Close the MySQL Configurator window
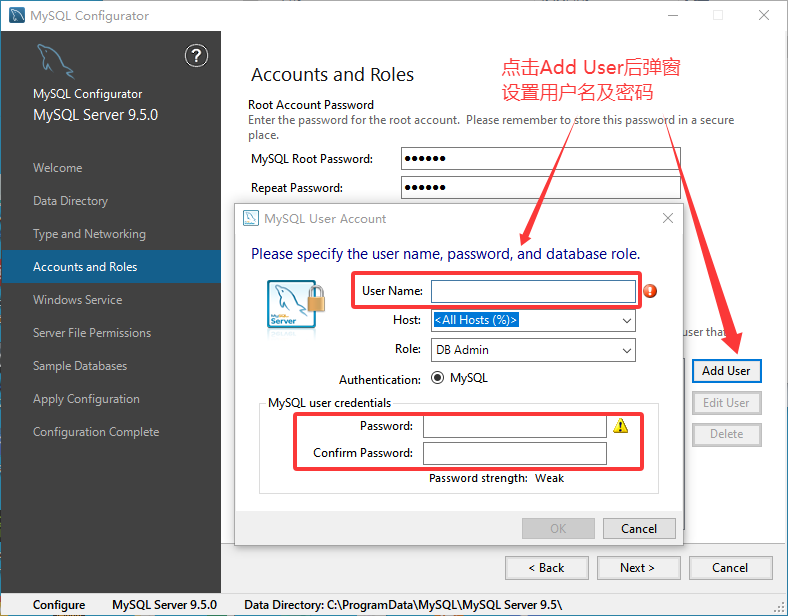 [x=764, y=16]
